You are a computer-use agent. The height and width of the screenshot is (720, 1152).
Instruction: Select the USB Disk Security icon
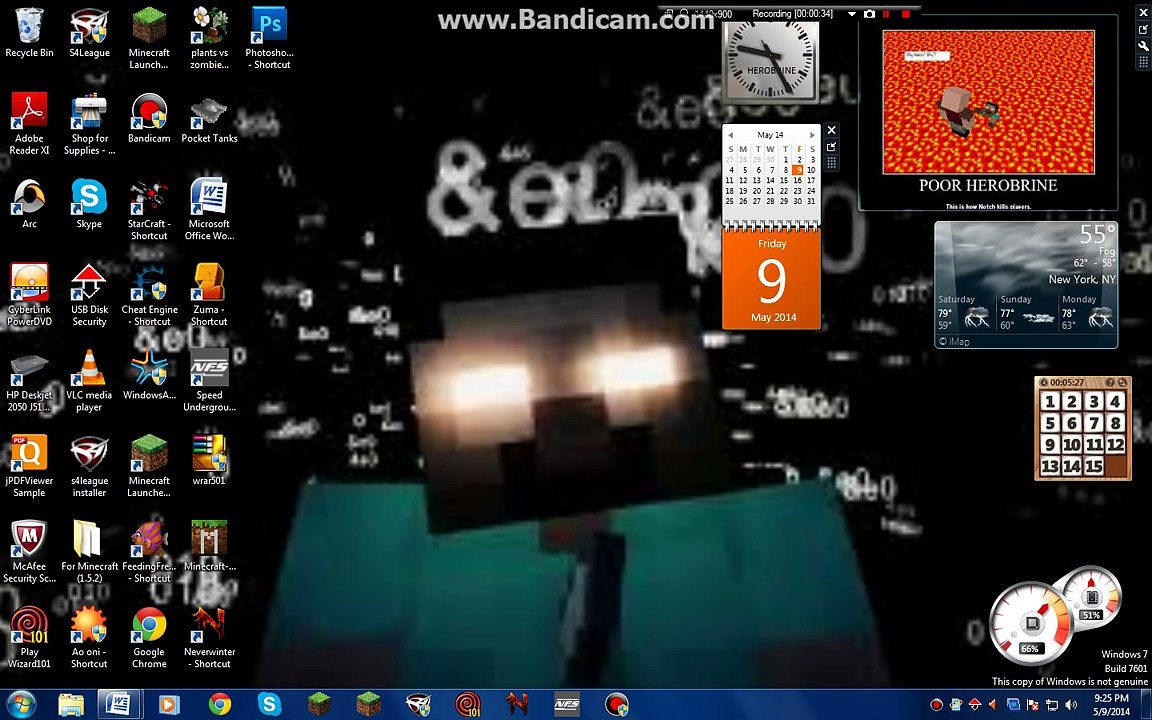(x=89, y=295)
